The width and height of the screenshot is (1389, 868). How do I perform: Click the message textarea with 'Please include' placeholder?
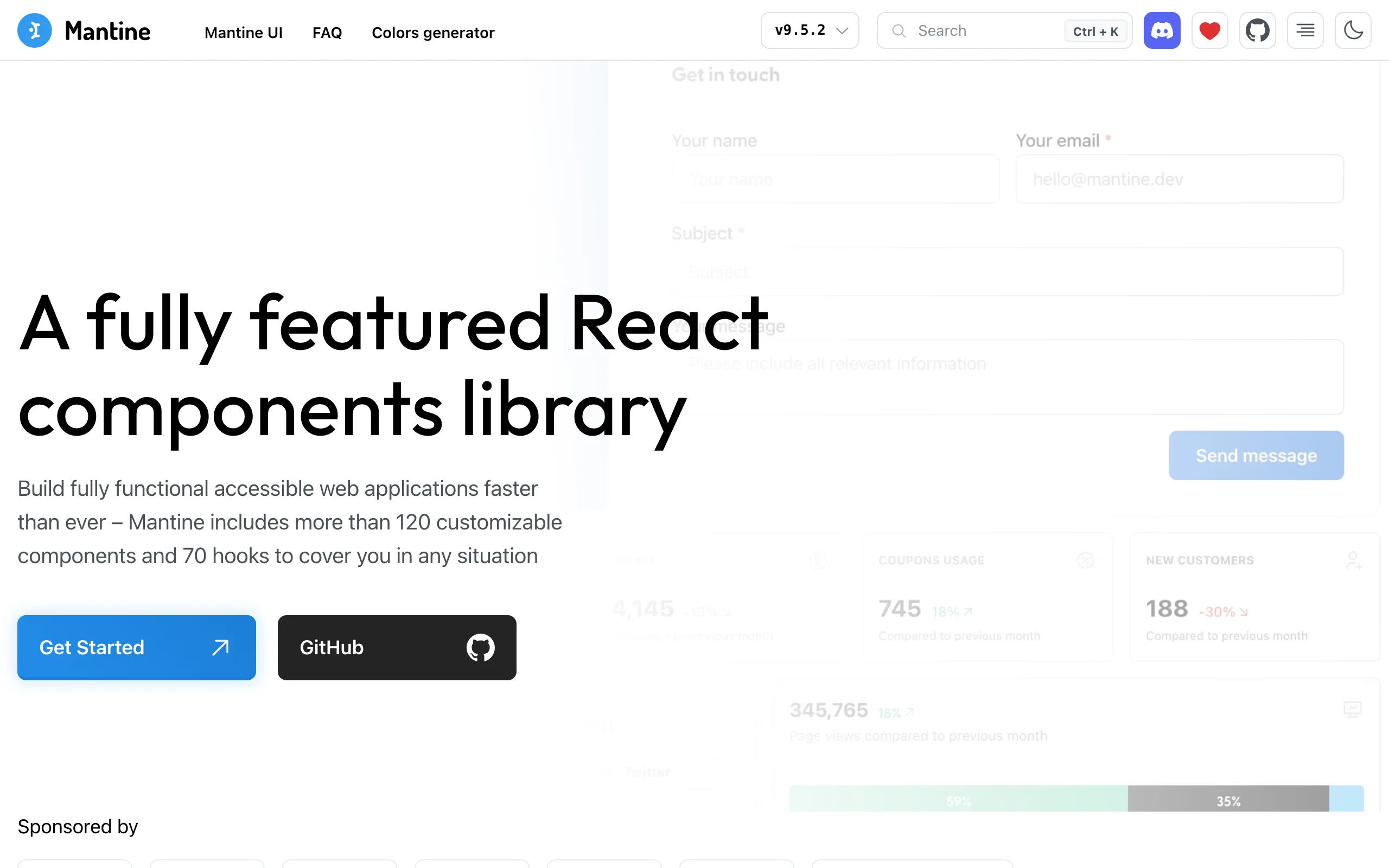tap(1008, 377)
